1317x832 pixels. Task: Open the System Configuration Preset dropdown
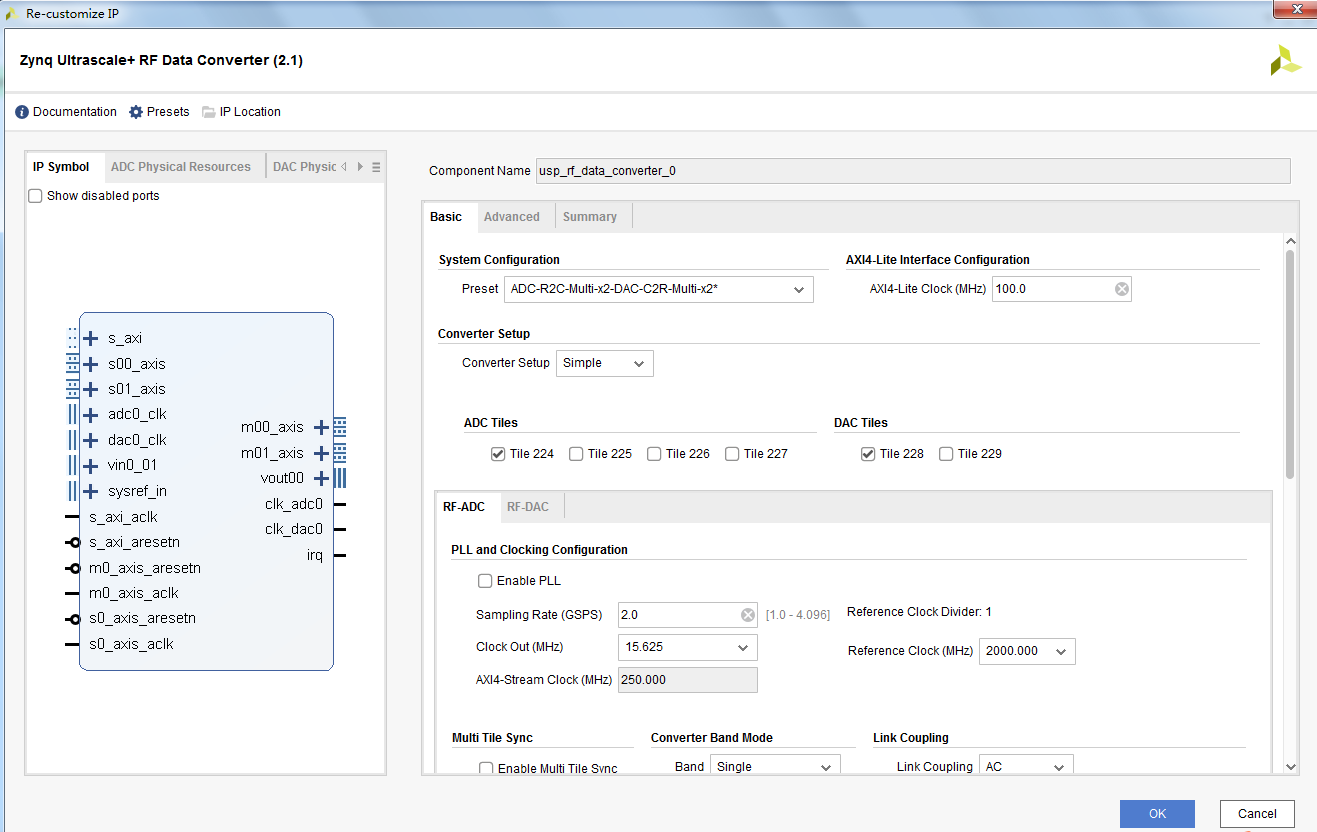tap(798, 289)
